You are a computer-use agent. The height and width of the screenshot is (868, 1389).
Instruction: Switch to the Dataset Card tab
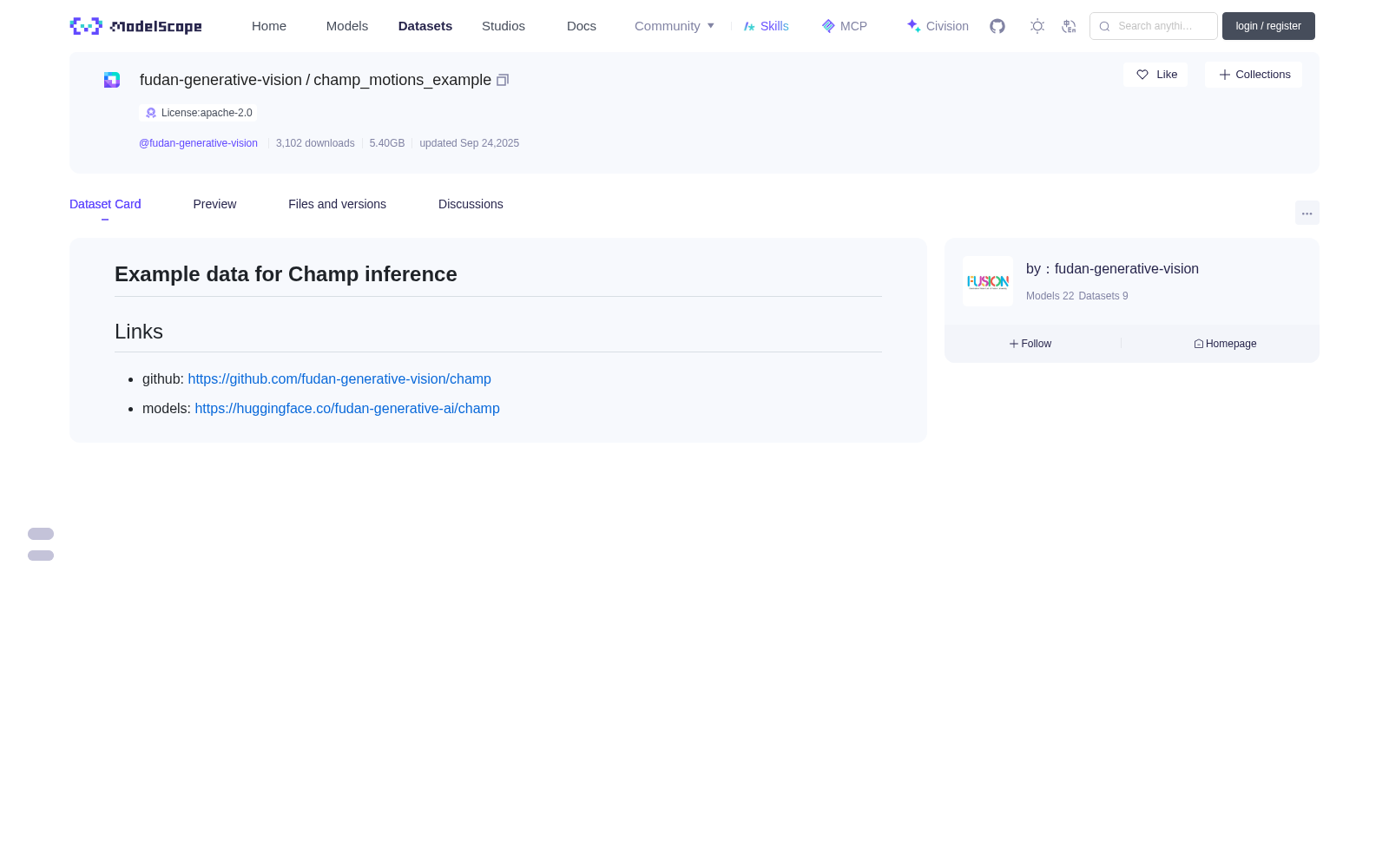(105, 204)
